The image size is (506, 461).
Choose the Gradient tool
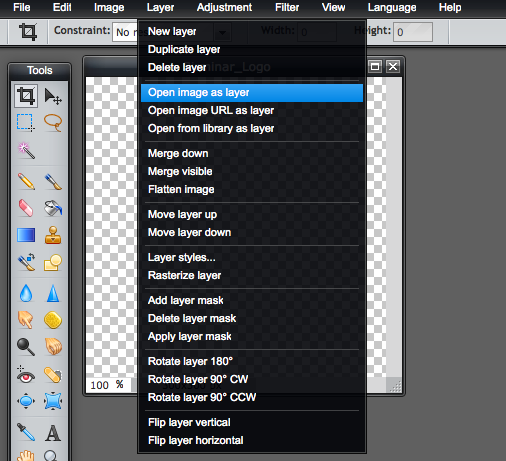click(26, 235)
